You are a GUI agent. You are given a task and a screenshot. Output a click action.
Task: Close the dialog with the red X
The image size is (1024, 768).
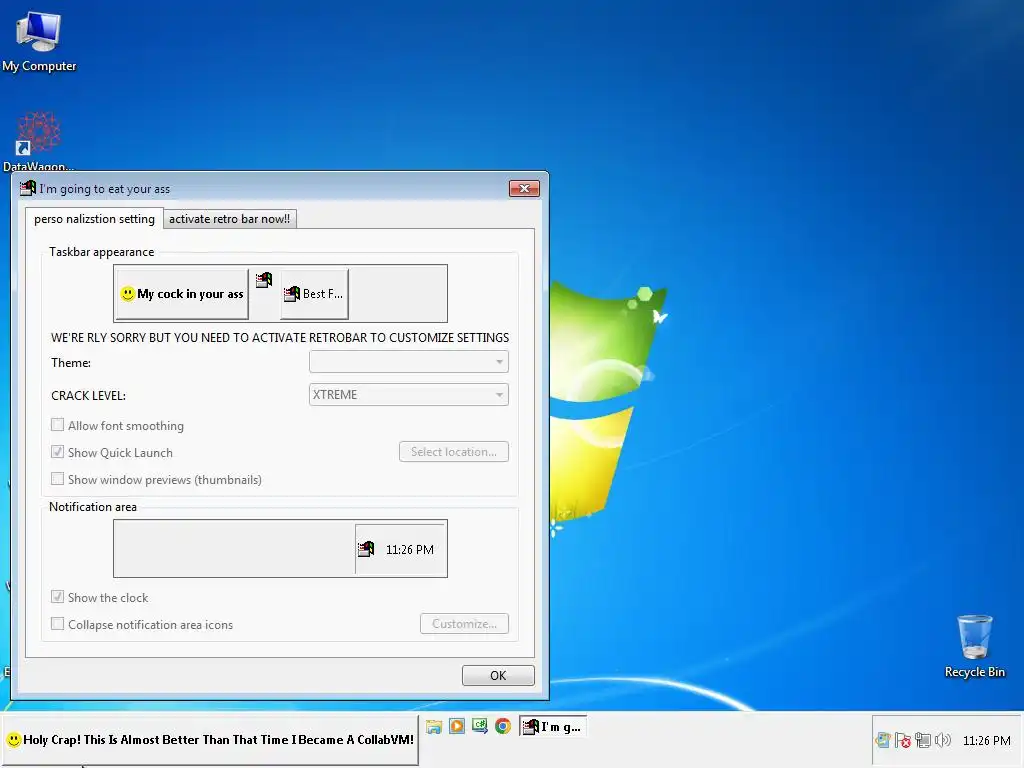(524, 188)
